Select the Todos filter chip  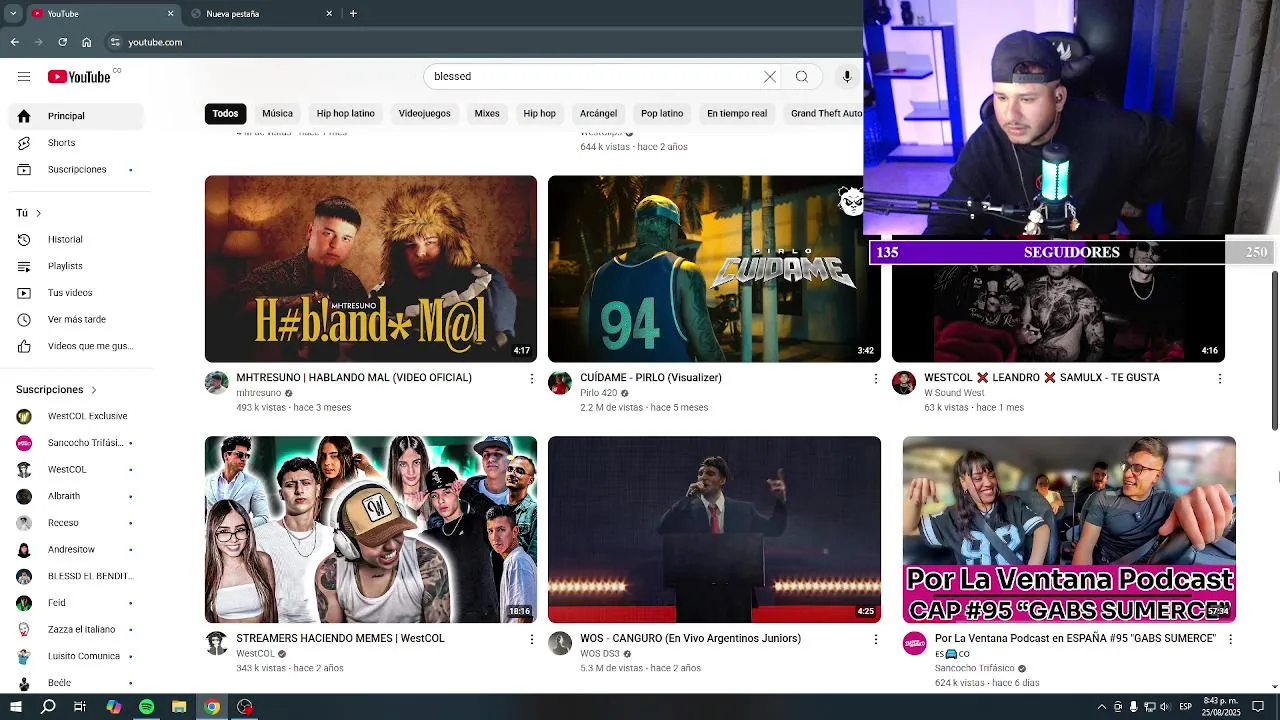pos(225,114)
